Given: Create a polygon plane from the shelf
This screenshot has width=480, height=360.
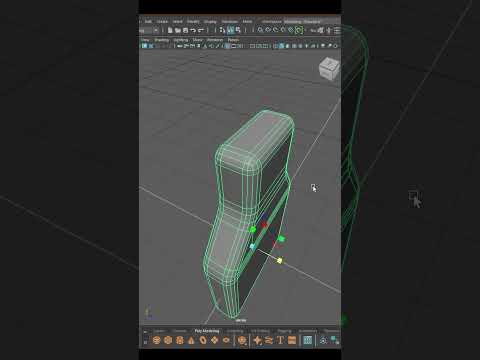Looking at the screenshot, I should coord(215,340).
